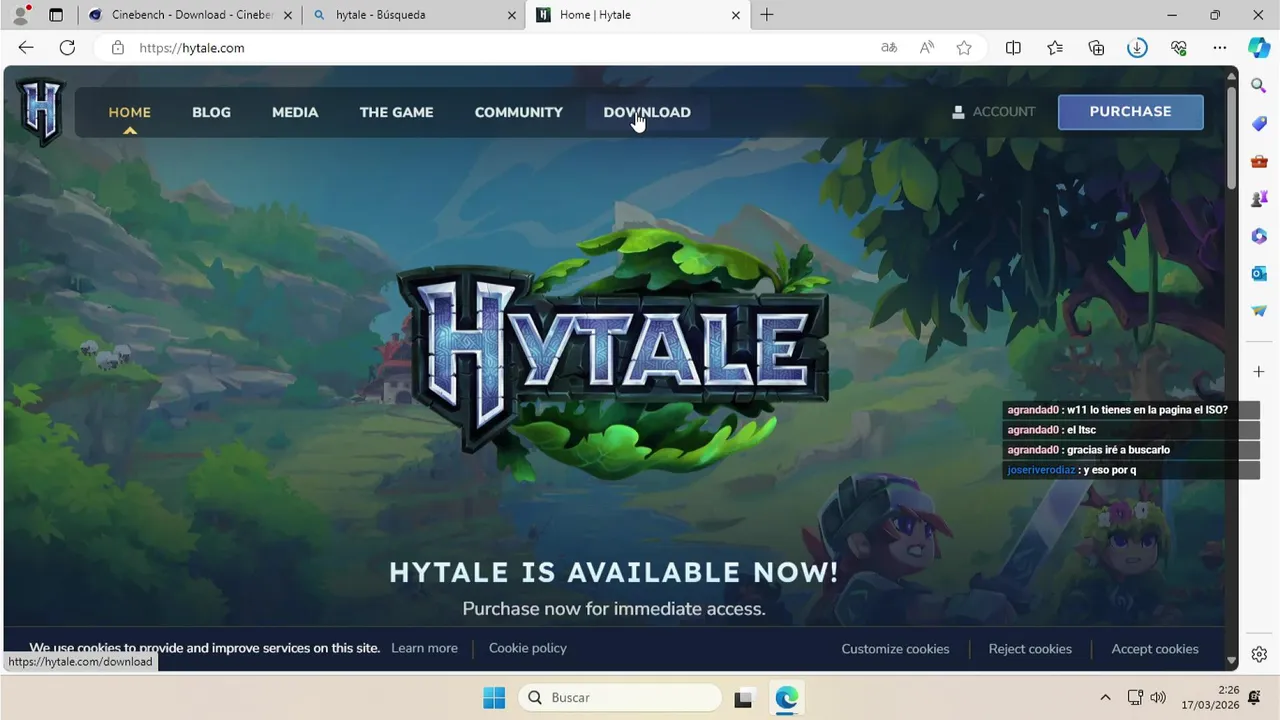The width and height of the screenshot is (1280, 720).
Task: Open Edge sidebar shopping tag icon
Action: (1259, 123)
